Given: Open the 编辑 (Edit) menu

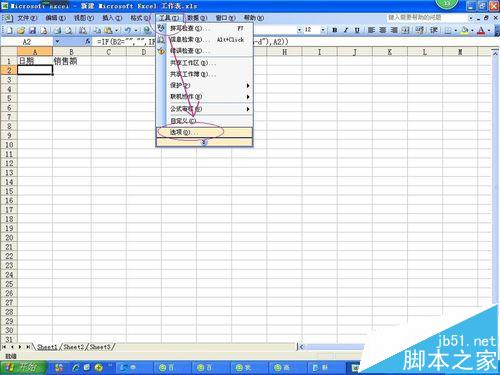Looking at the screenshot, I should click(x=55, y=18).
